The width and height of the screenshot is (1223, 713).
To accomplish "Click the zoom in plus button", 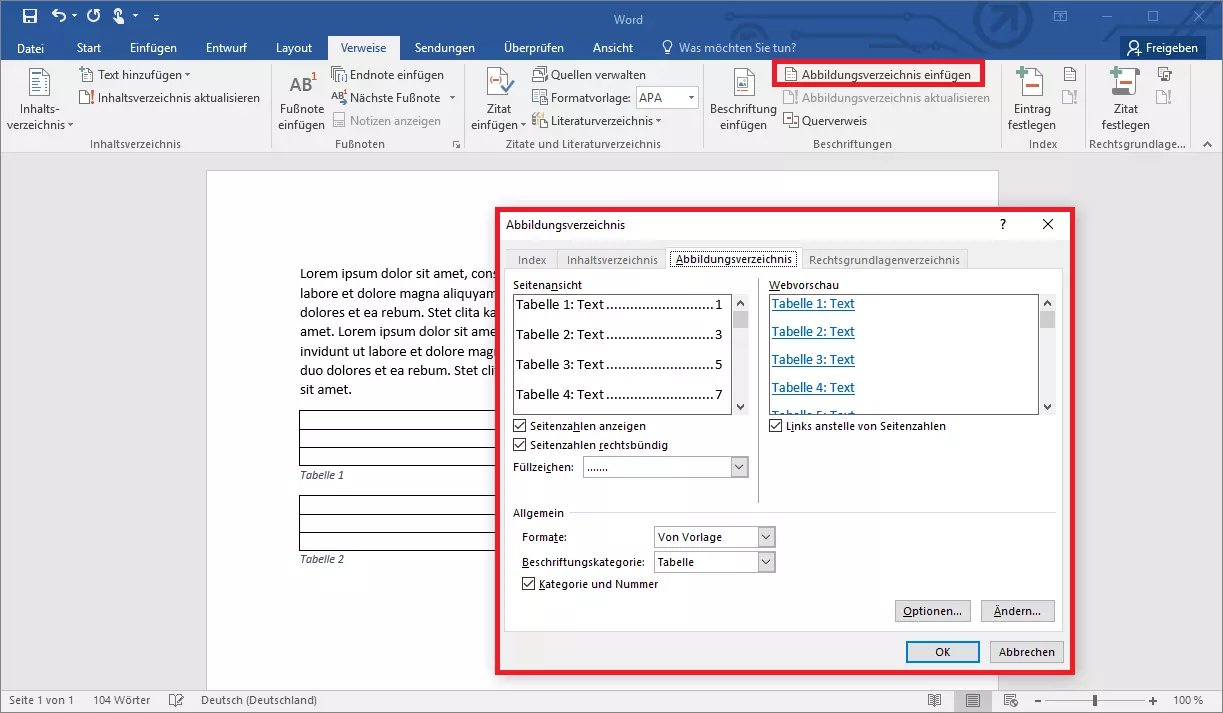I will coord(1153,700).
